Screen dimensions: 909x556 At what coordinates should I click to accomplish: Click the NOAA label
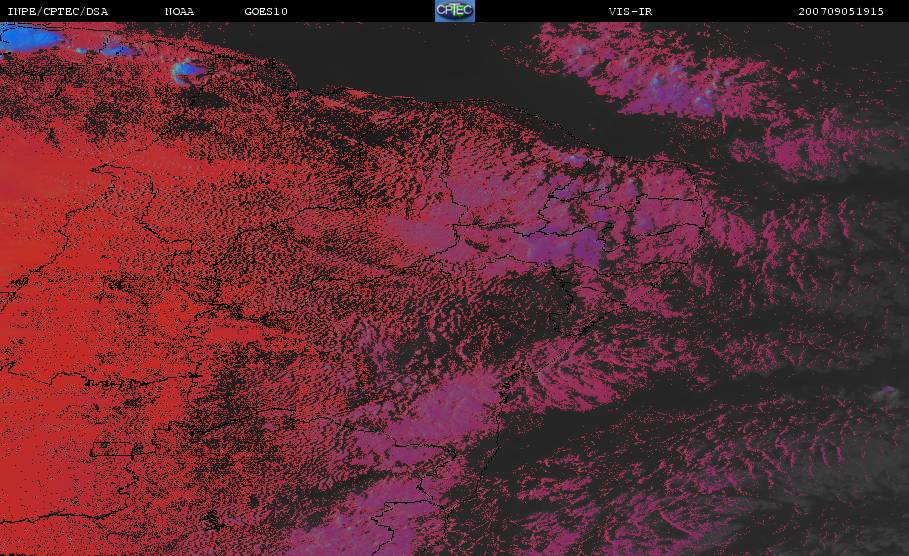click(x=179, y=12)
